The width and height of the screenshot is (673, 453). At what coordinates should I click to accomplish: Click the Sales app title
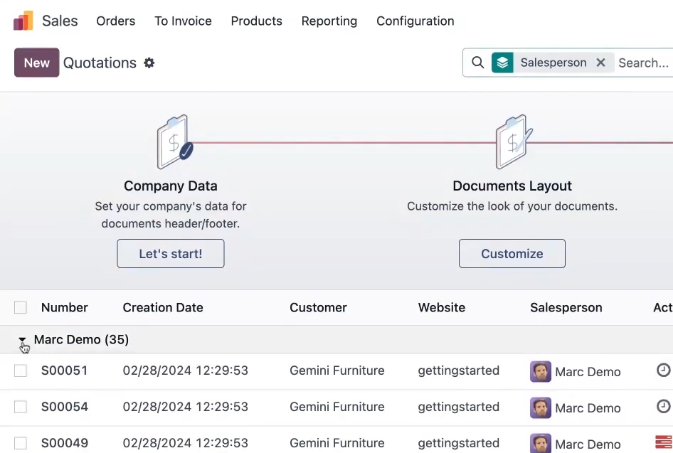(60, 21)
